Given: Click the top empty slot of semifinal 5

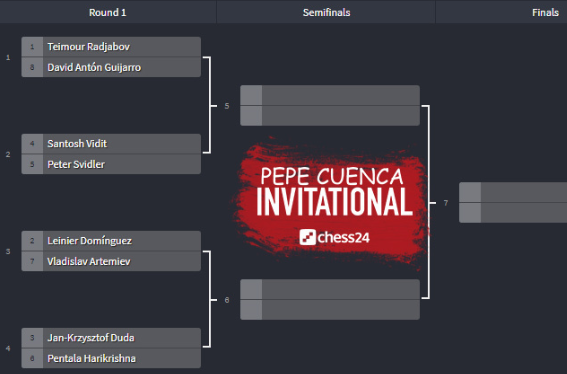Looking at the screenshot, I should click(x=330, y=95).
